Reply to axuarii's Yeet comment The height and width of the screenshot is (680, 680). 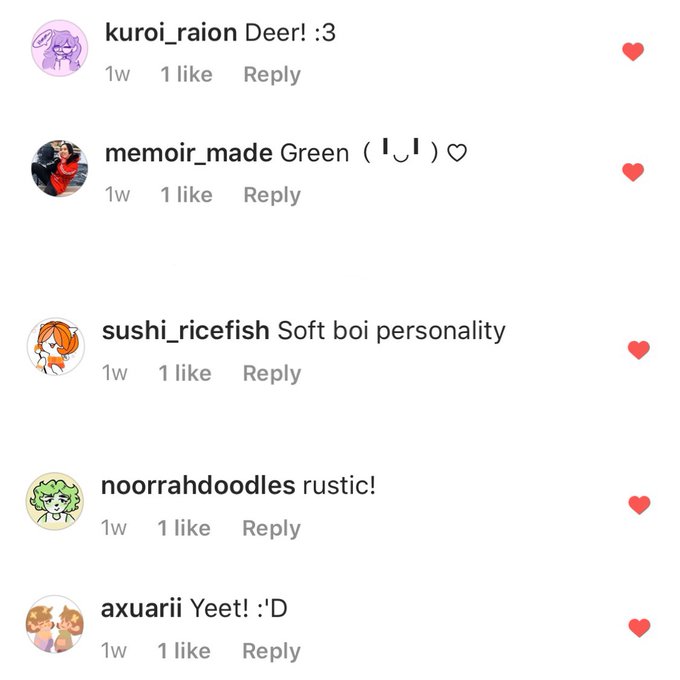pos(271,651)
